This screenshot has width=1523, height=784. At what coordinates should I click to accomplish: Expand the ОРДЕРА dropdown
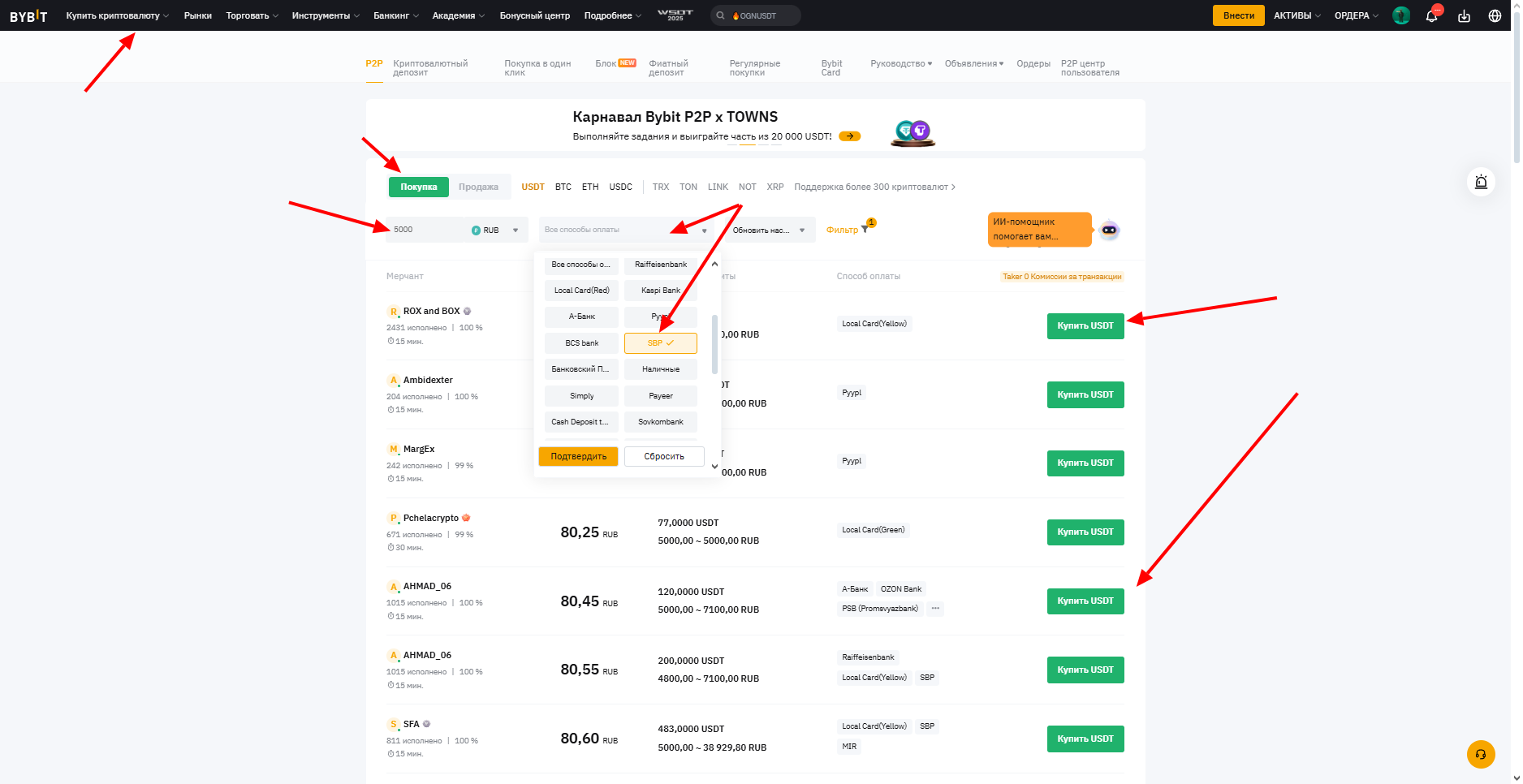(1357, 15)
